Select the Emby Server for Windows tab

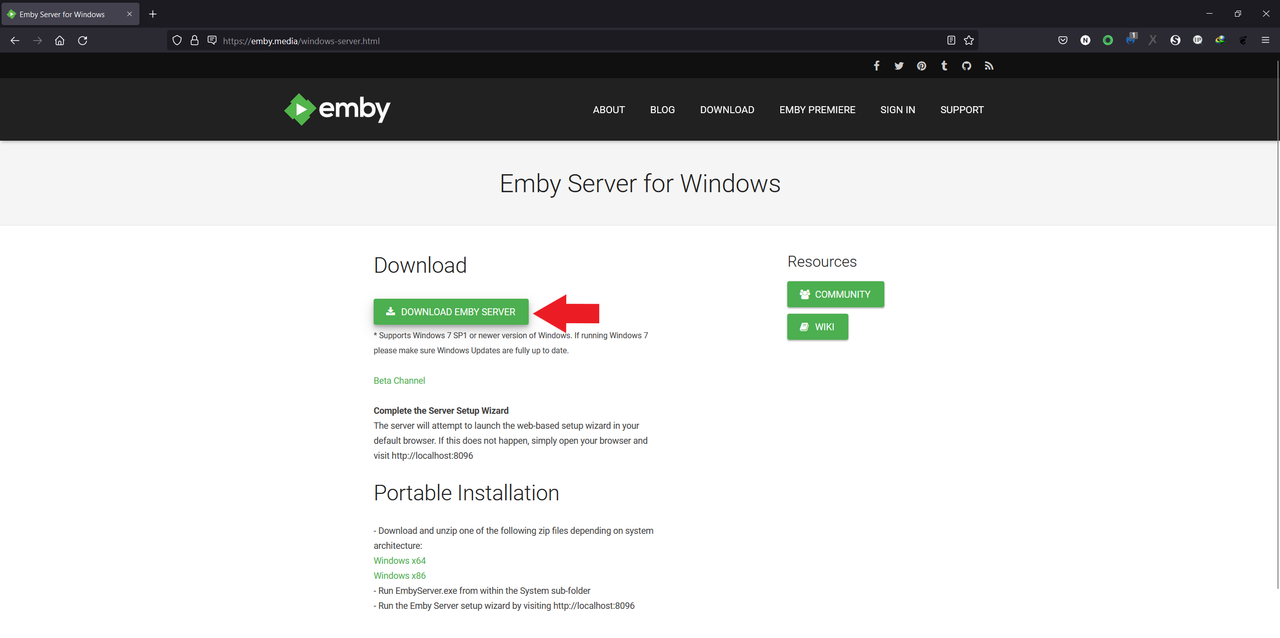[70, 14]
